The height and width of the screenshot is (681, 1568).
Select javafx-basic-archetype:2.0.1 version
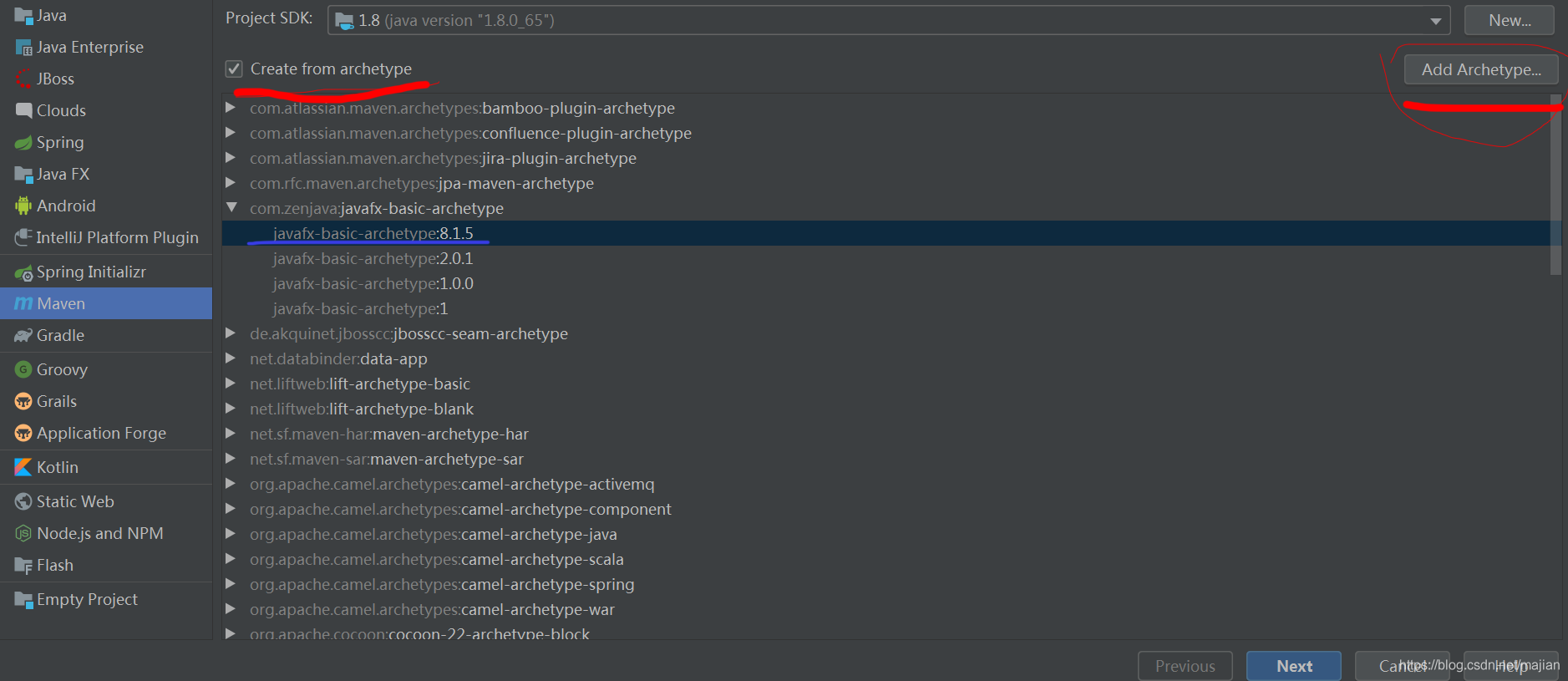click(x=885, y=258)
